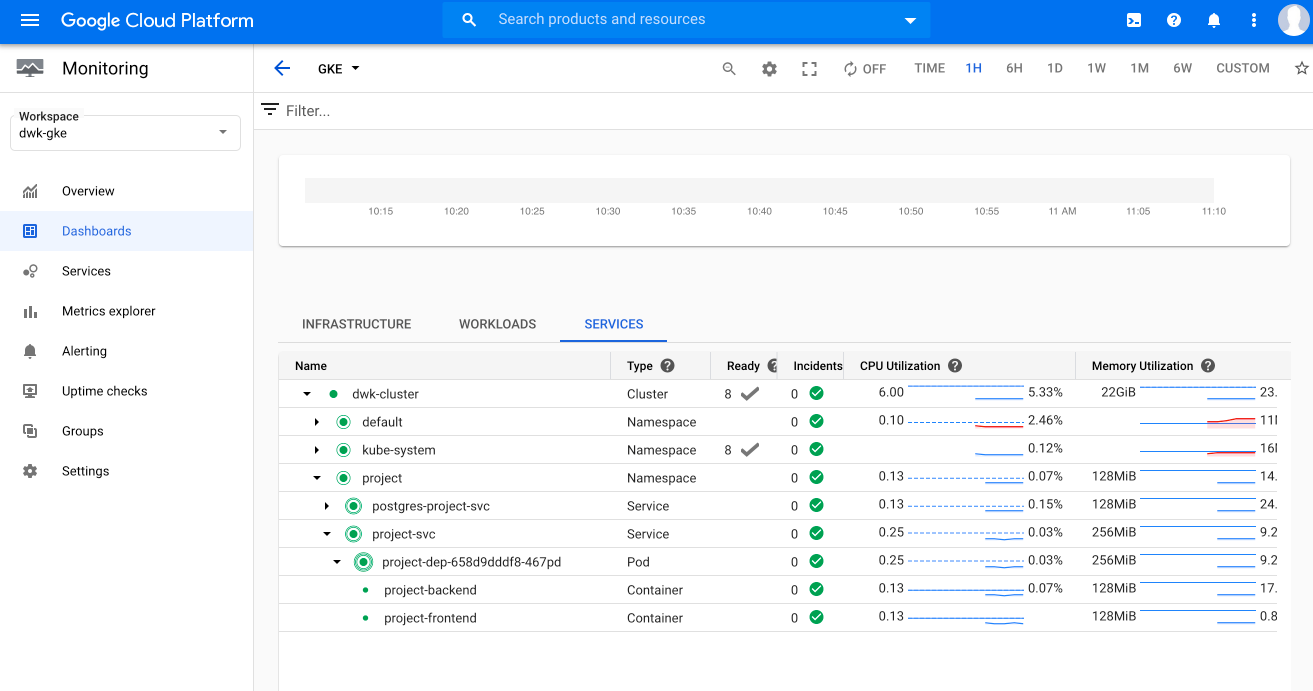Click the project-svc service status icon
The image size is (1313, 691).
click(353, 534)
